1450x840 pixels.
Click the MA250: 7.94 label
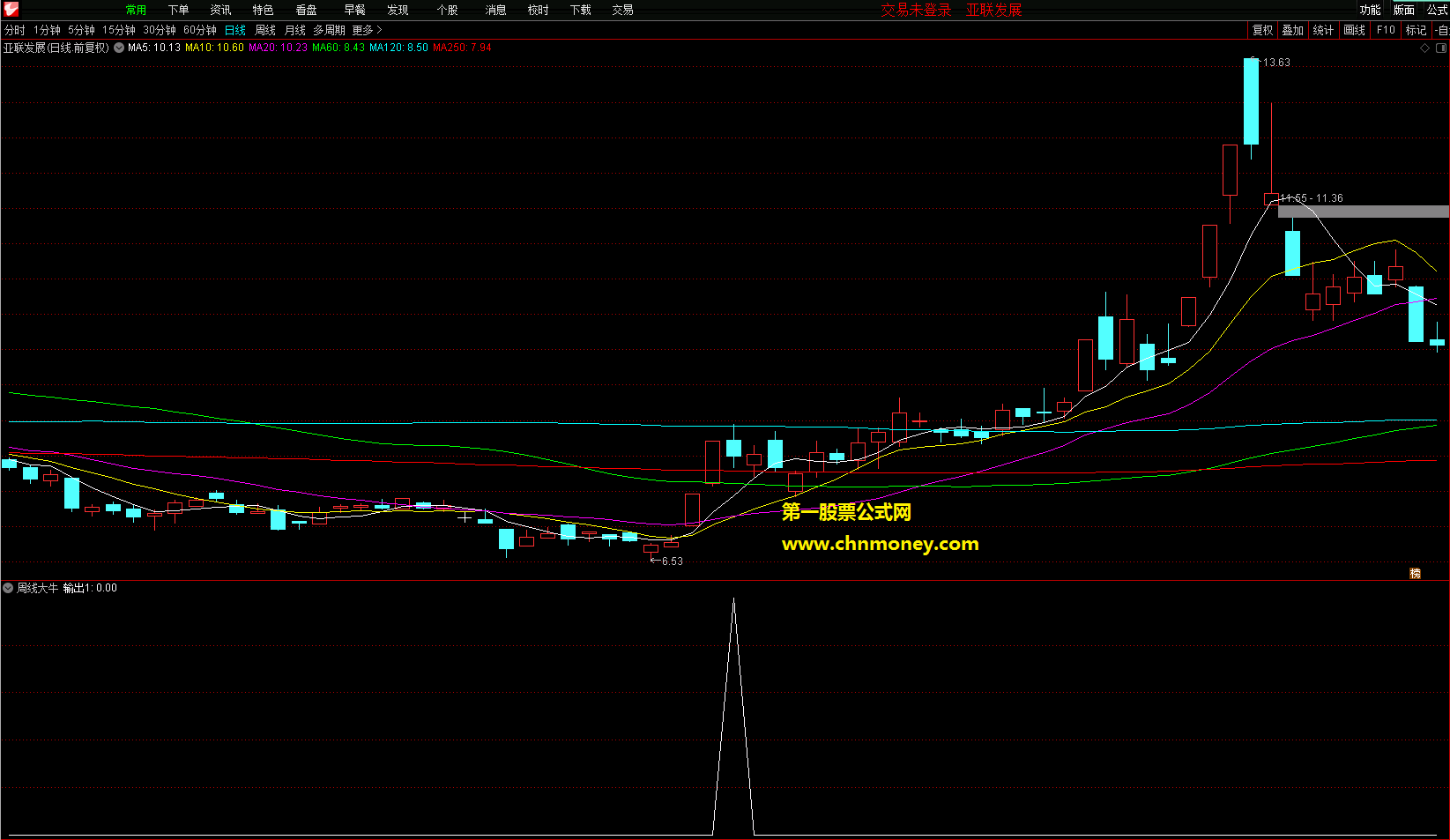(x=462, y=48)
